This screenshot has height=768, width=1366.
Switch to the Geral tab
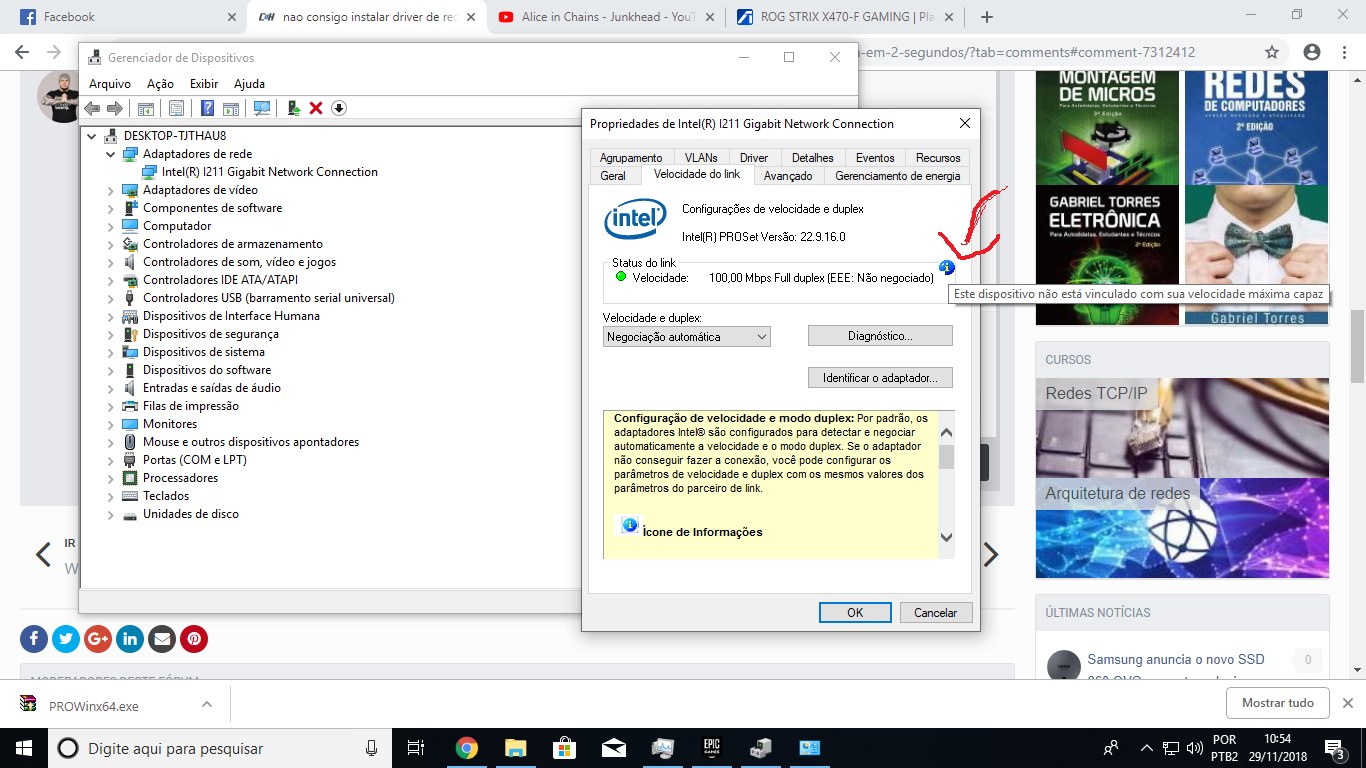click(613, 176)
